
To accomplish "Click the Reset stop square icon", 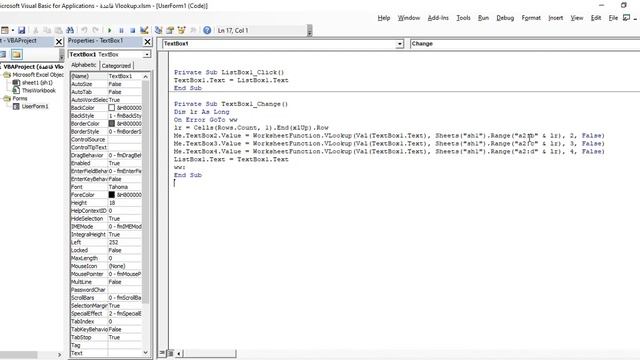I will coord(133,30).
